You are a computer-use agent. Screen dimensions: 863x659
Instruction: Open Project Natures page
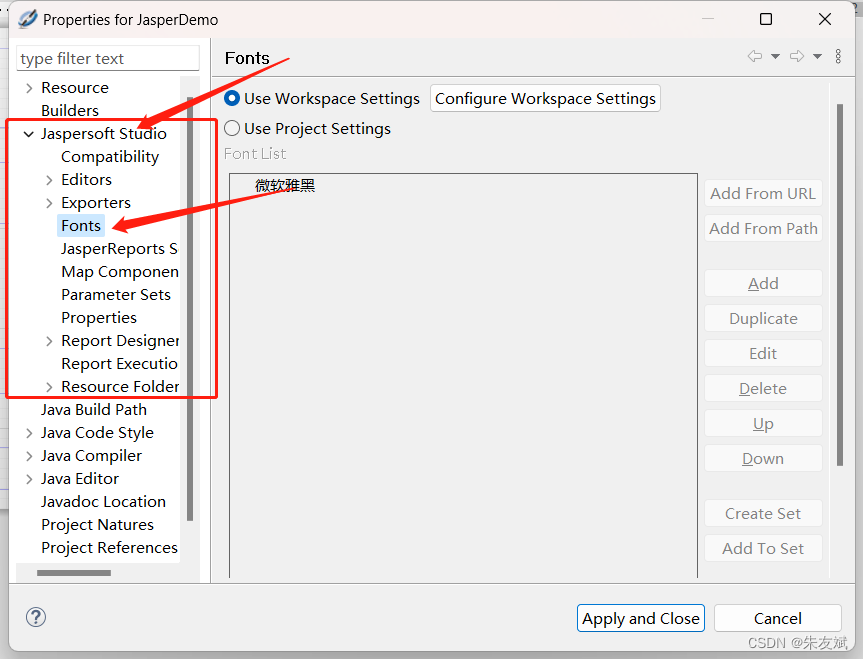[x=97, y=525]
